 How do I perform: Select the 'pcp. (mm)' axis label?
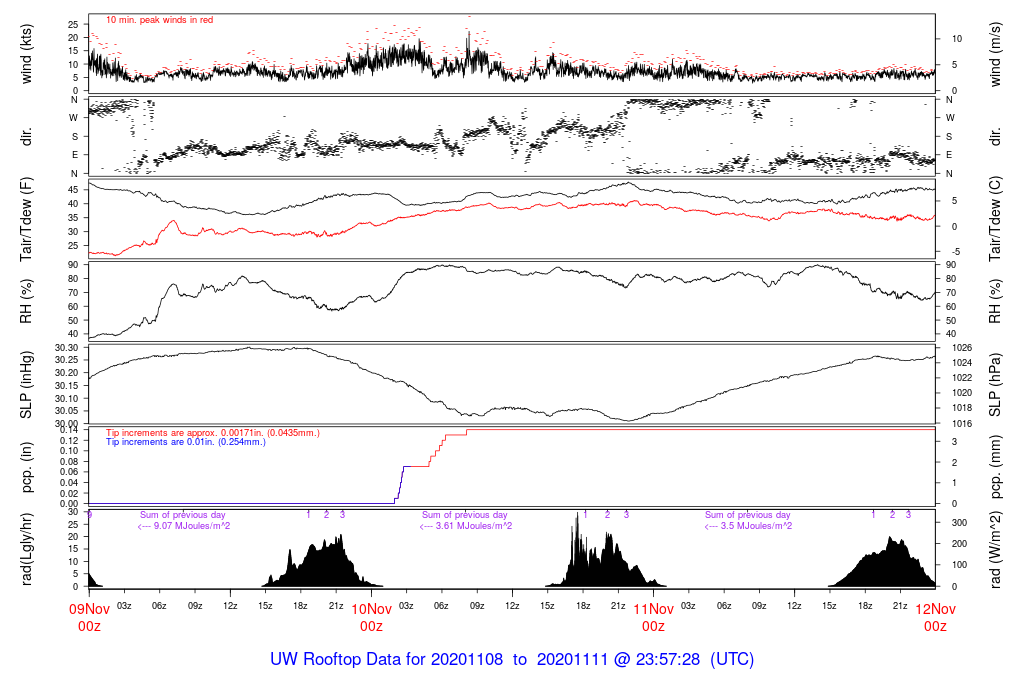[995, 467]
